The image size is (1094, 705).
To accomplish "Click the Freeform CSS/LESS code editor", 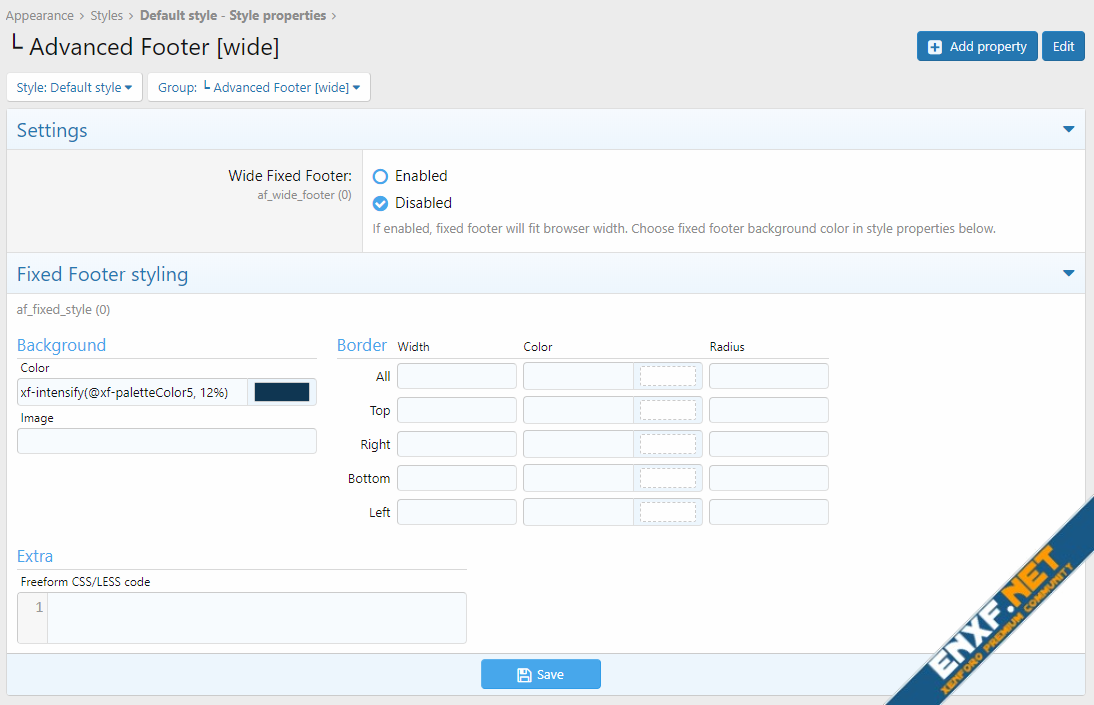I will [x=257, y=618].
